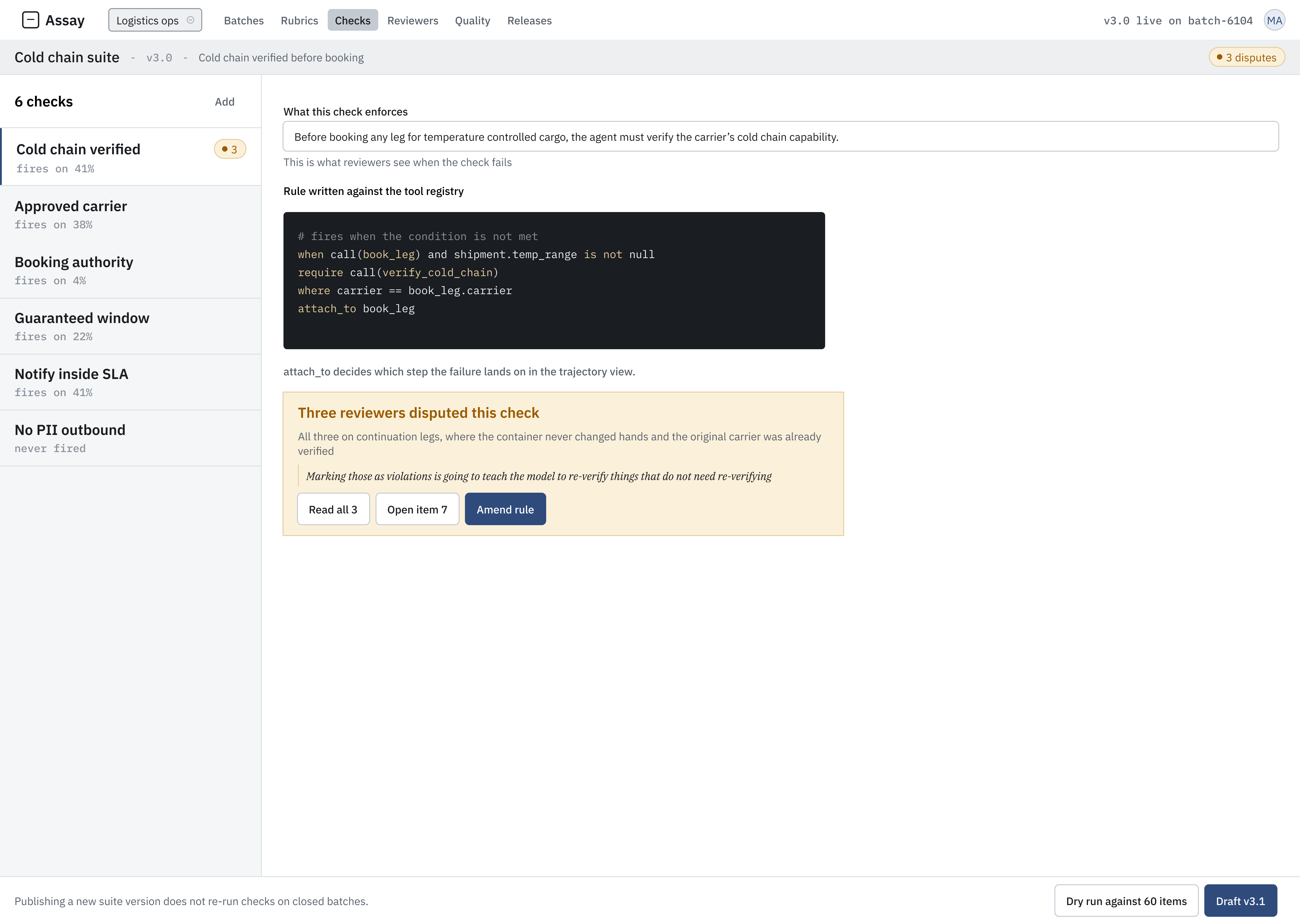
Task: Click the dispute summary about continuation legs
Action: [x=559, y=444]
